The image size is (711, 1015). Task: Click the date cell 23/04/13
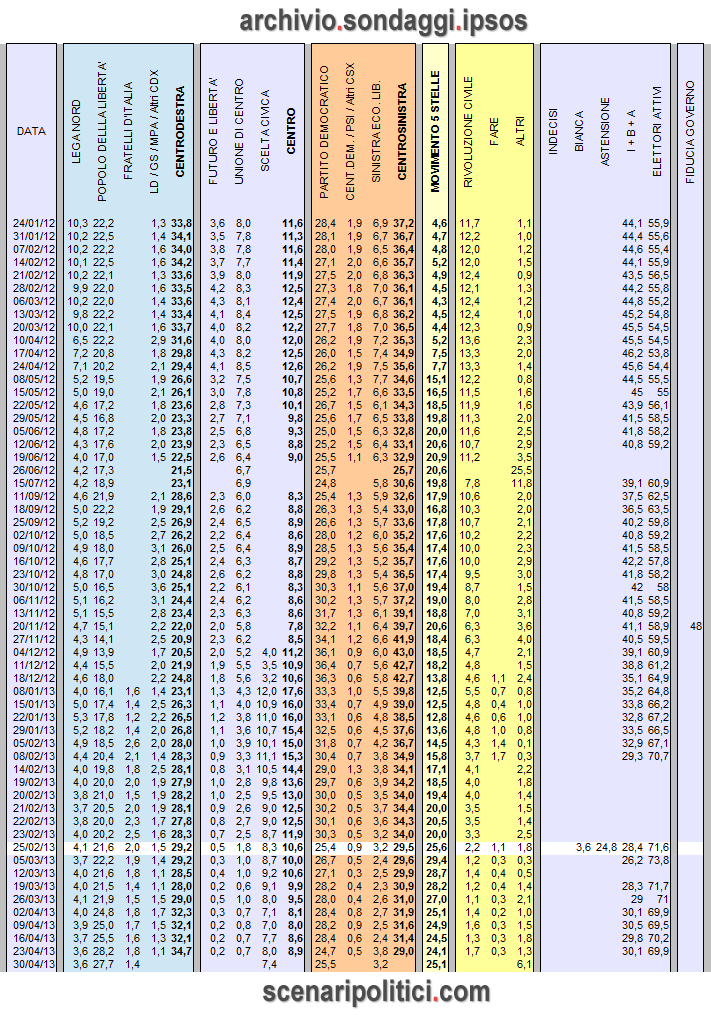(34, 951)
